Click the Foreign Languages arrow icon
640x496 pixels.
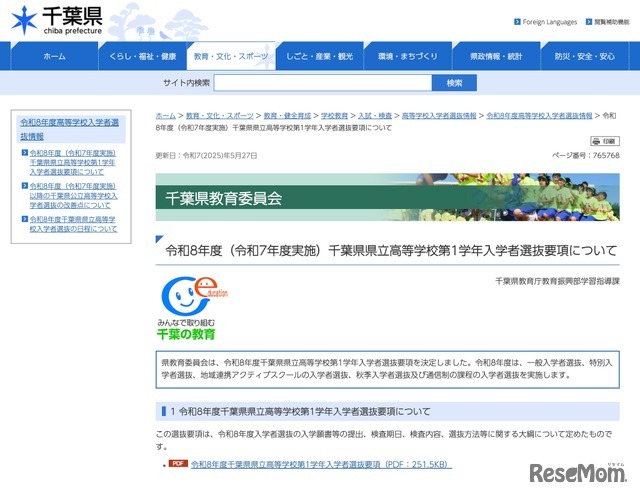tap(517, 22)
